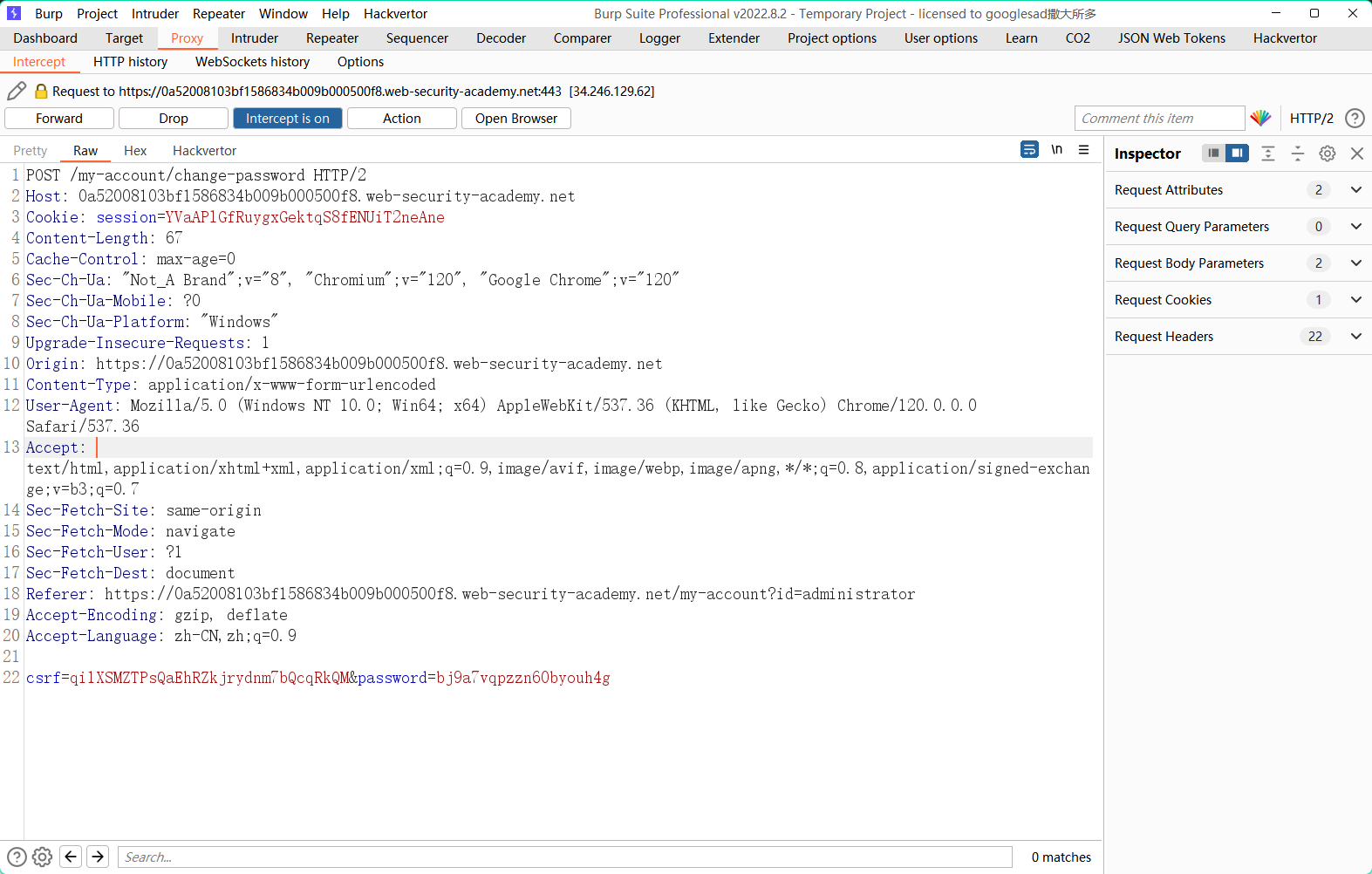Click the search help icon at bottom-left
This screenshot has width=1372, height=874.
tap(17, 857)
